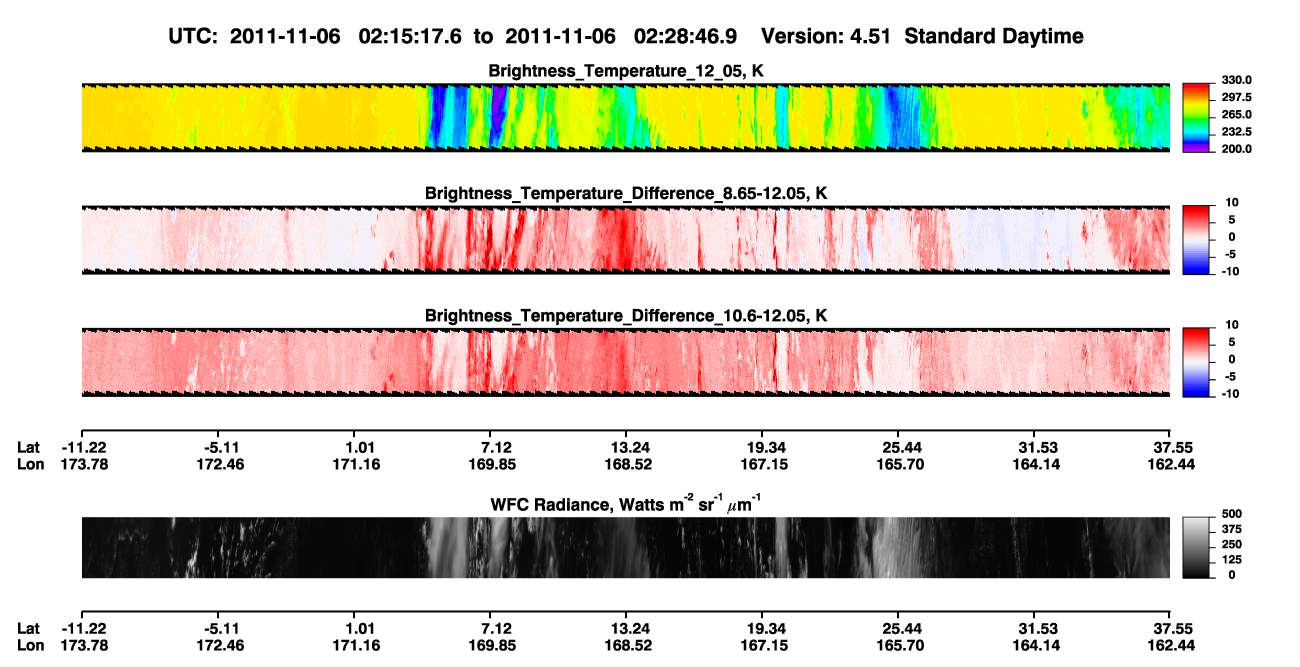Click the title 'Brightness_Temperature_12_05, K'
The height and width of the screenshot is (667, 1300).
[626, 71]
